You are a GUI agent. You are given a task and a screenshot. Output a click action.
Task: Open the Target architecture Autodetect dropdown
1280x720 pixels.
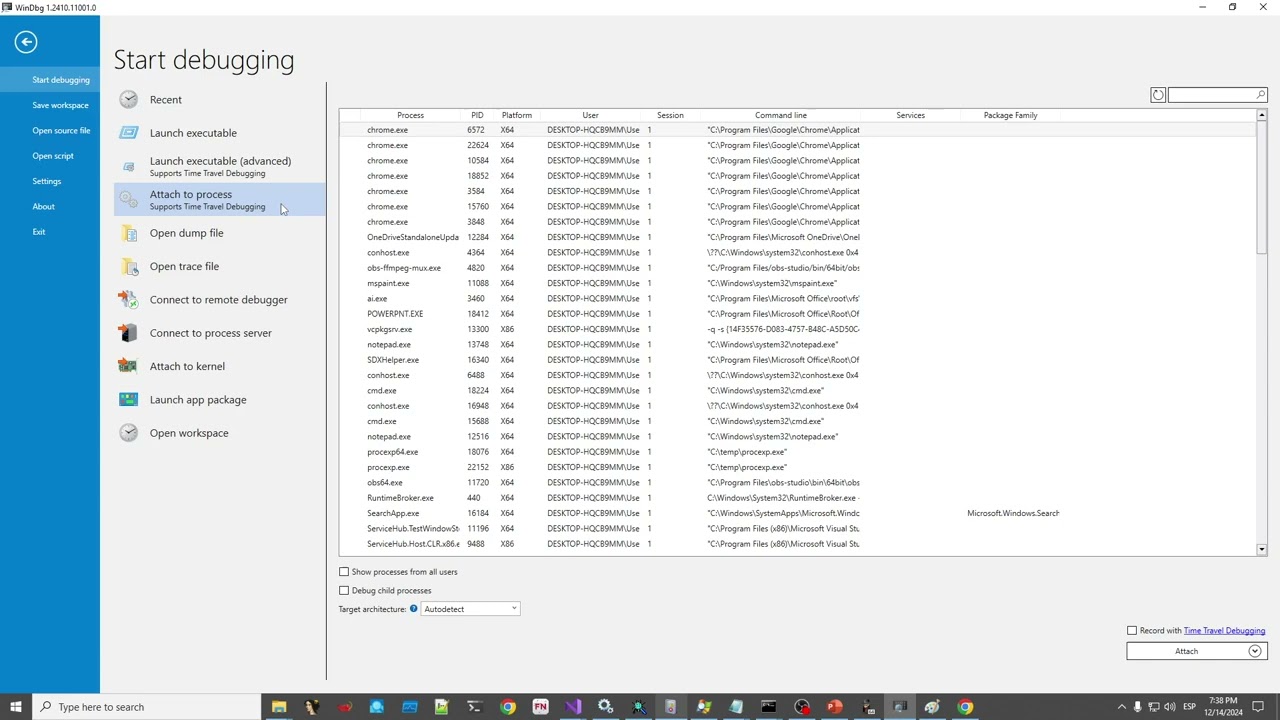(470, 609)
